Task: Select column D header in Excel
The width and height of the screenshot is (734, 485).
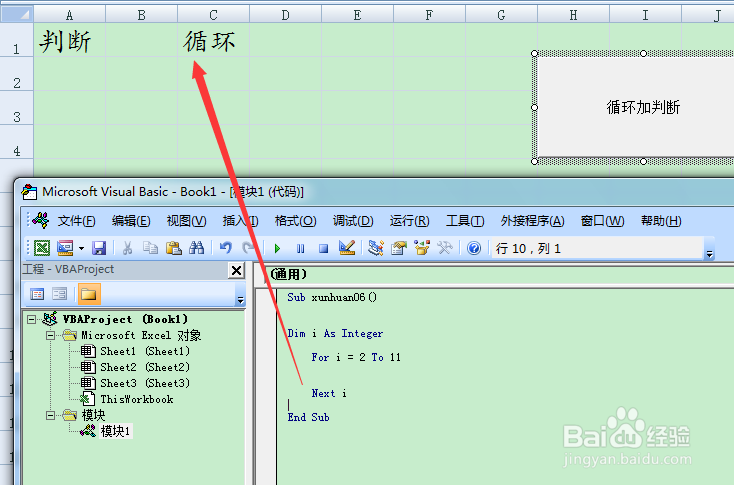Action: tap(285, 15)
